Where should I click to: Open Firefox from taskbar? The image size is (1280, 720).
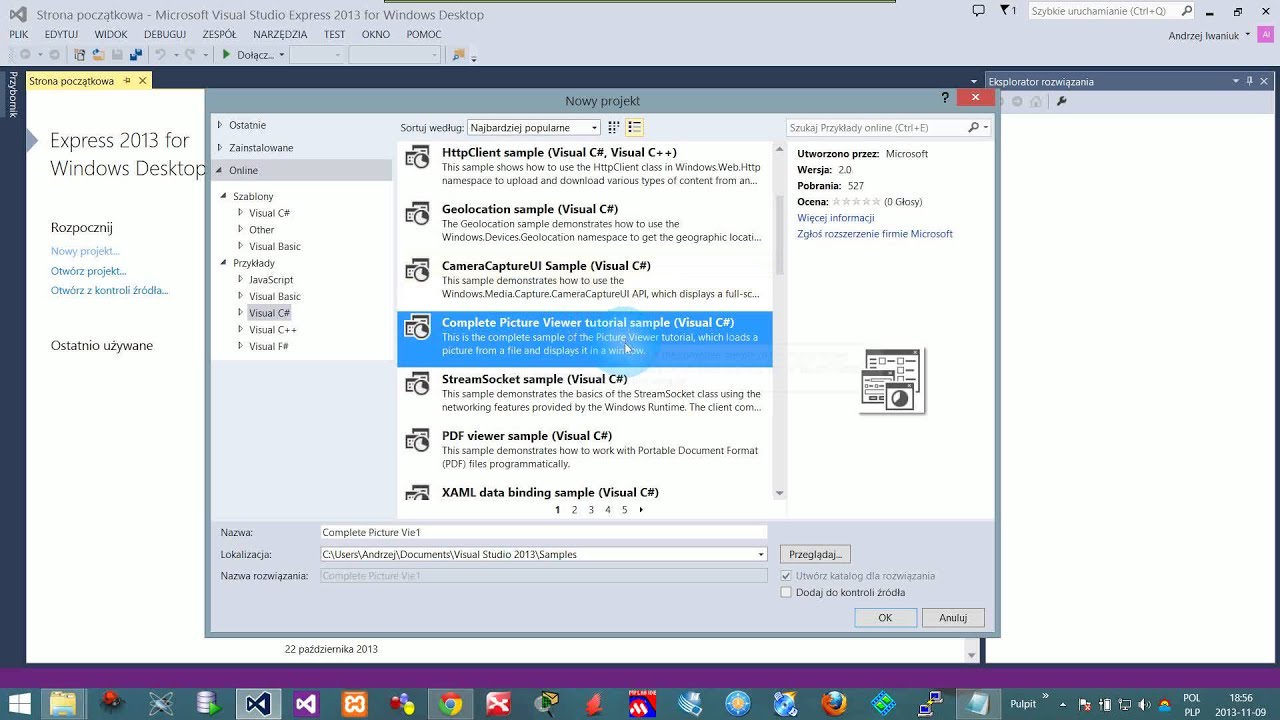pos(834,704)
